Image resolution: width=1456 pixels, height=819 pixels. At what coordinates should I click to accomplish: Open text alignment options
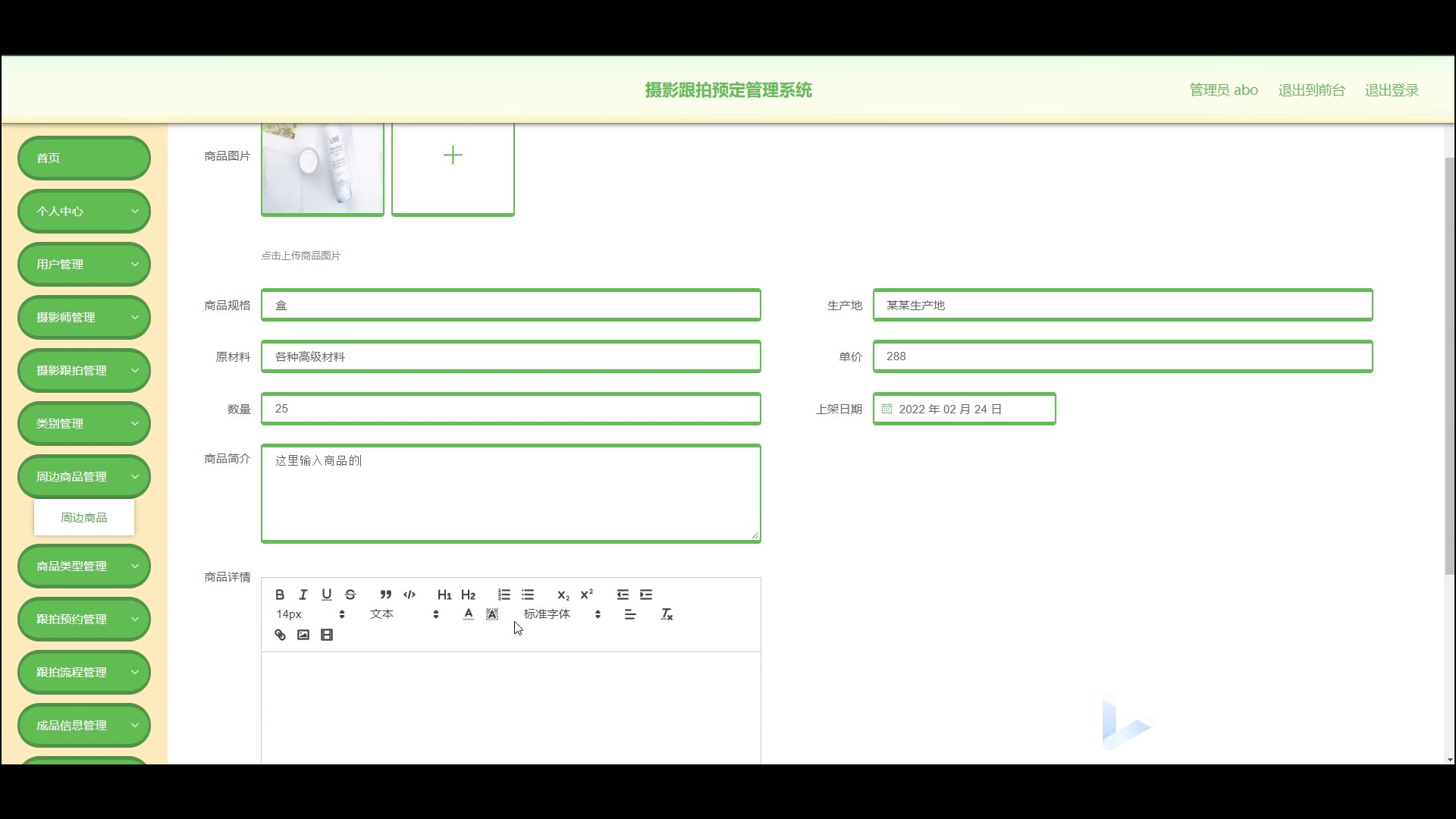tap(630, 614)
